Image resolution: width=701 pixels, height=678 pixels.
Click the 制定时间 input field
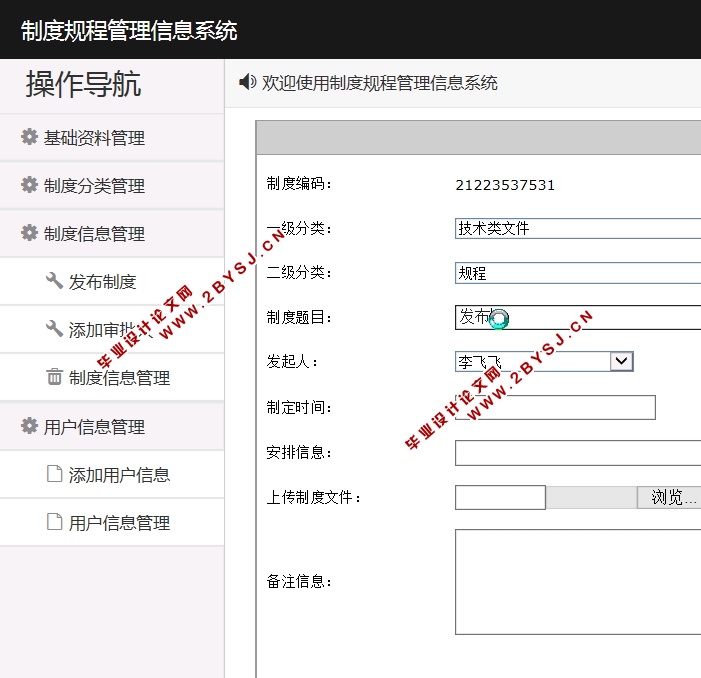click(x=555, y=407)
